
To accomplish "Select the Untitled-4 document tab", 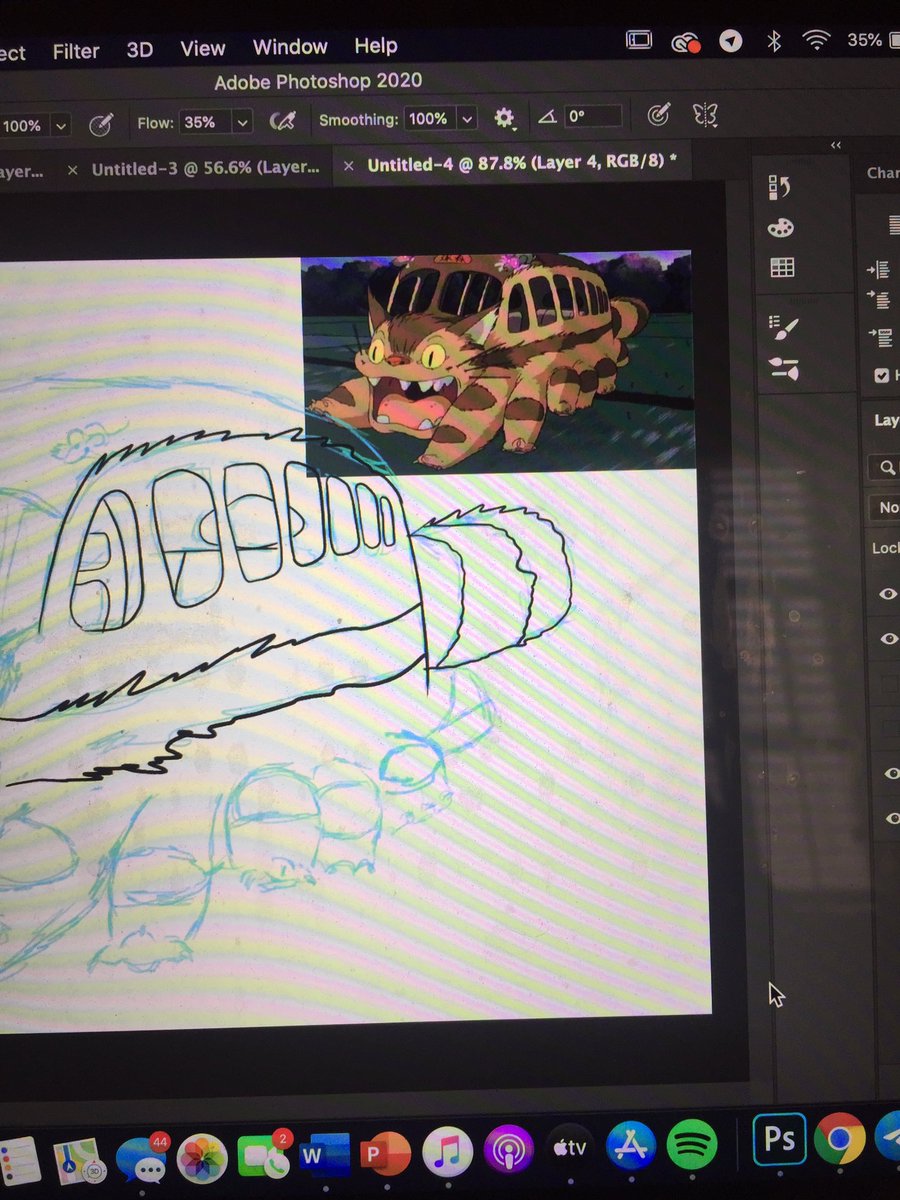I will (x=522, y=163).
